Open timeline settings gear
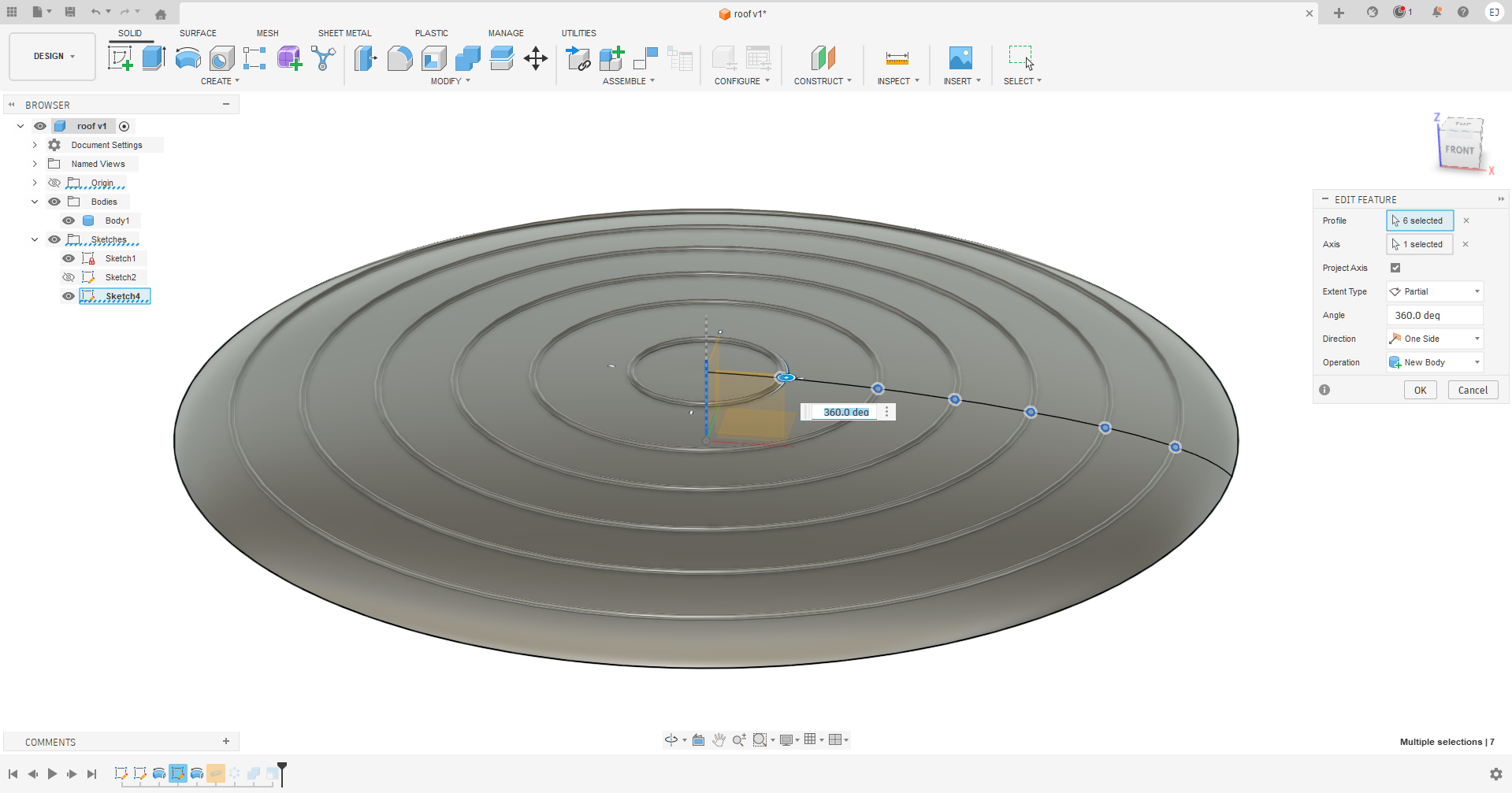Screen dimensions: 1512x793 coord(1496,774)
